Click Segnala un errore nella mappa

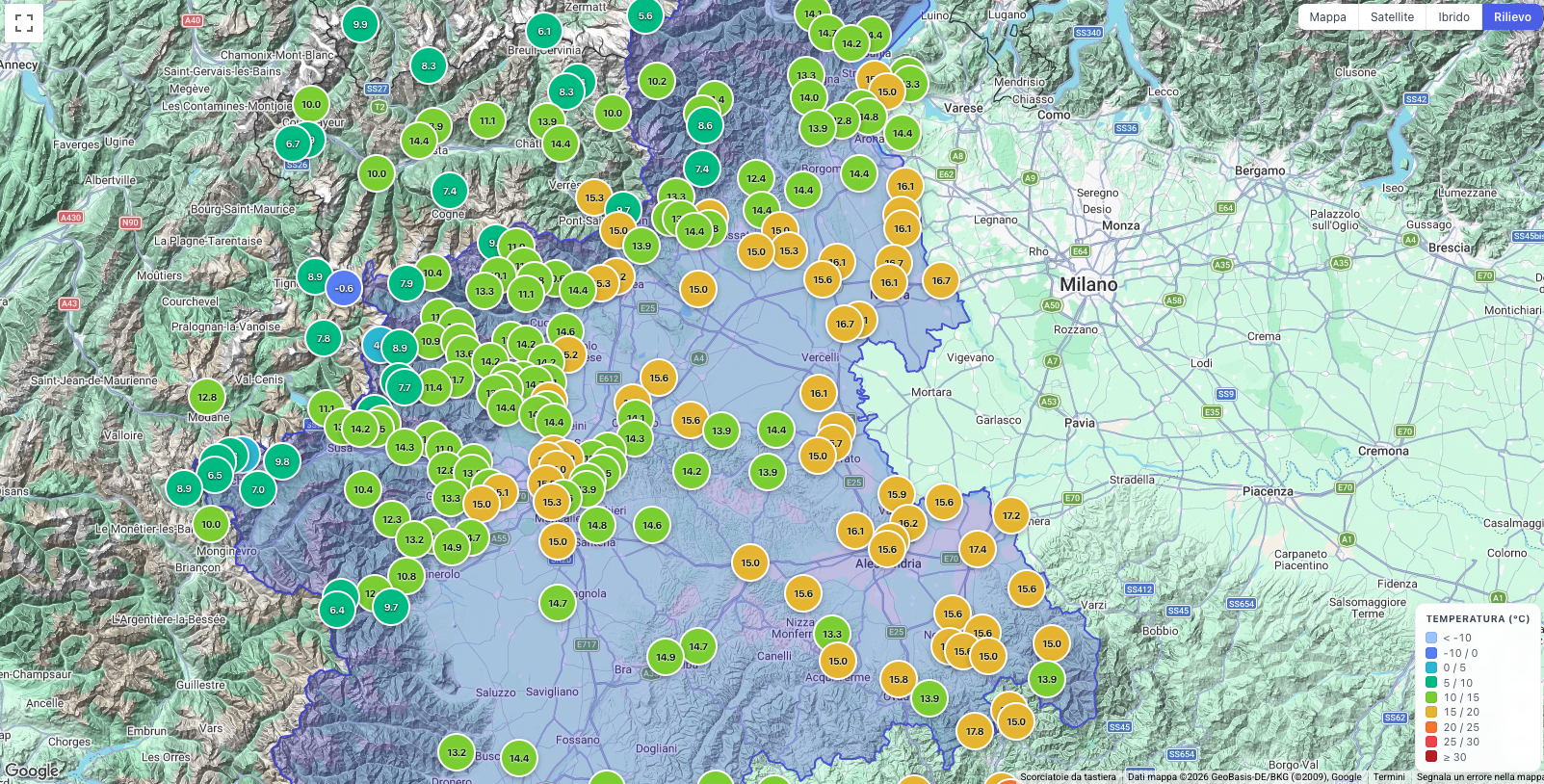1480,777
